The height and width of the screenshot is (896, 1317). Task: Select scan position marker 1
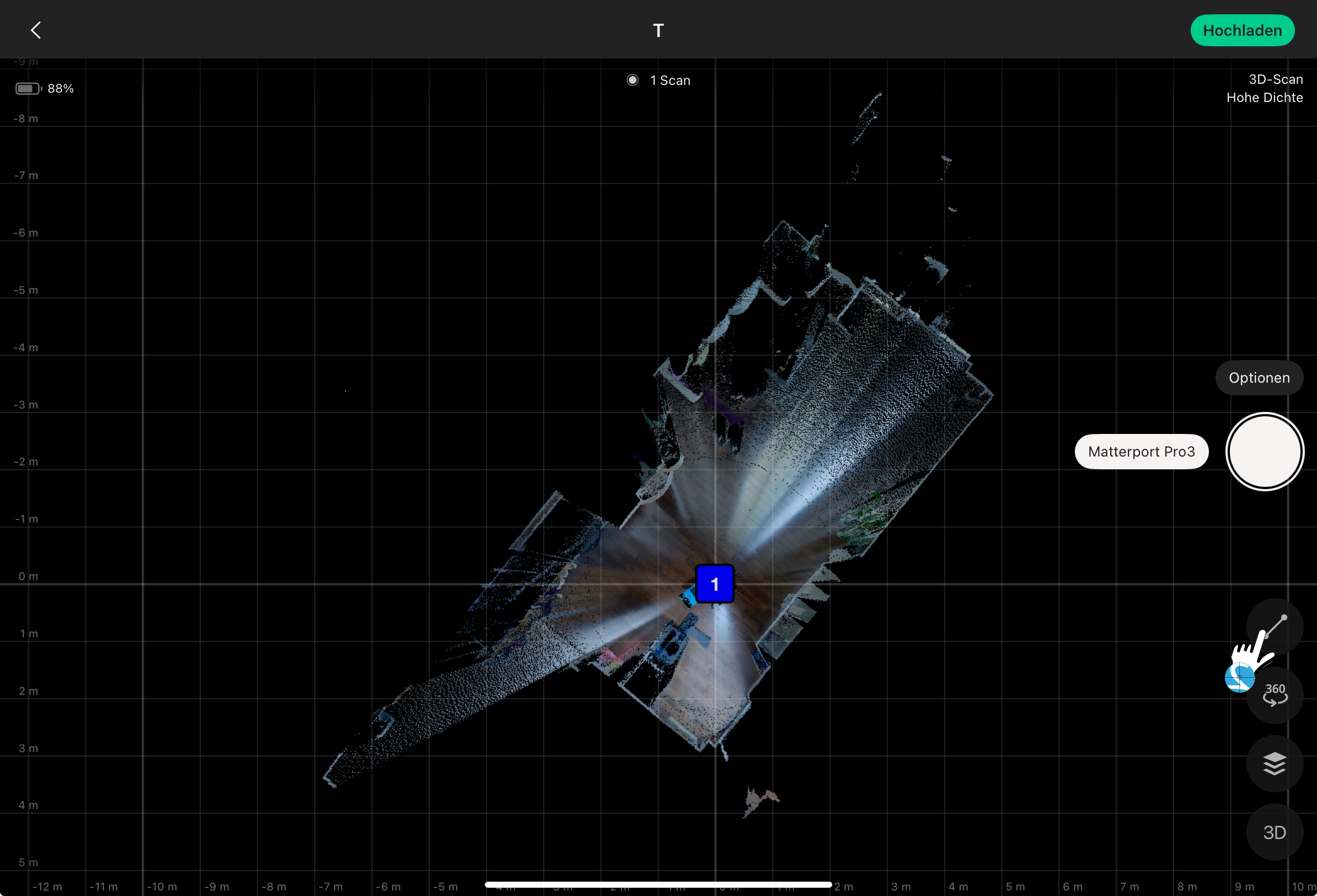[715, 584]
